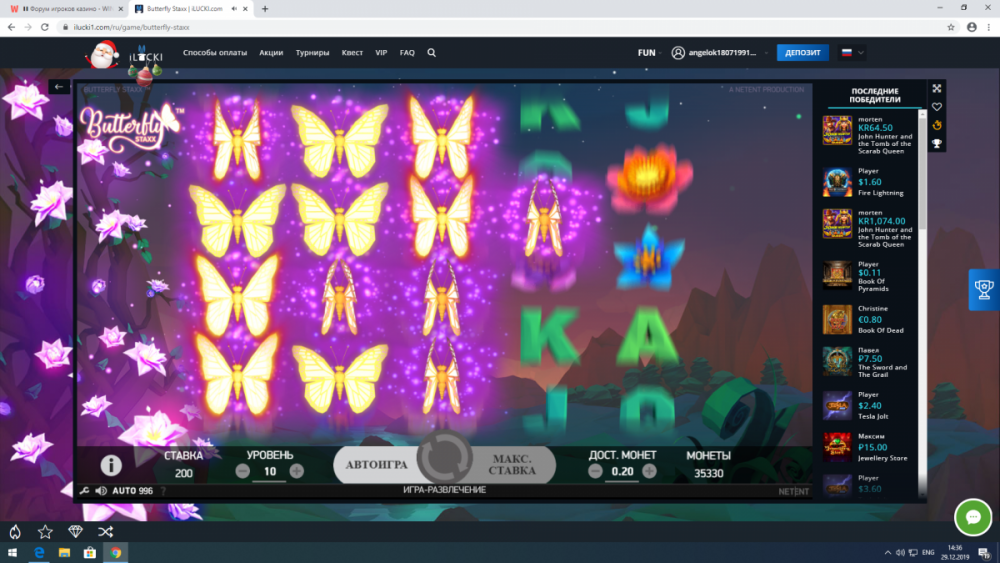Open the game help question mark
1000x563 pixels.
pos(163,491)
